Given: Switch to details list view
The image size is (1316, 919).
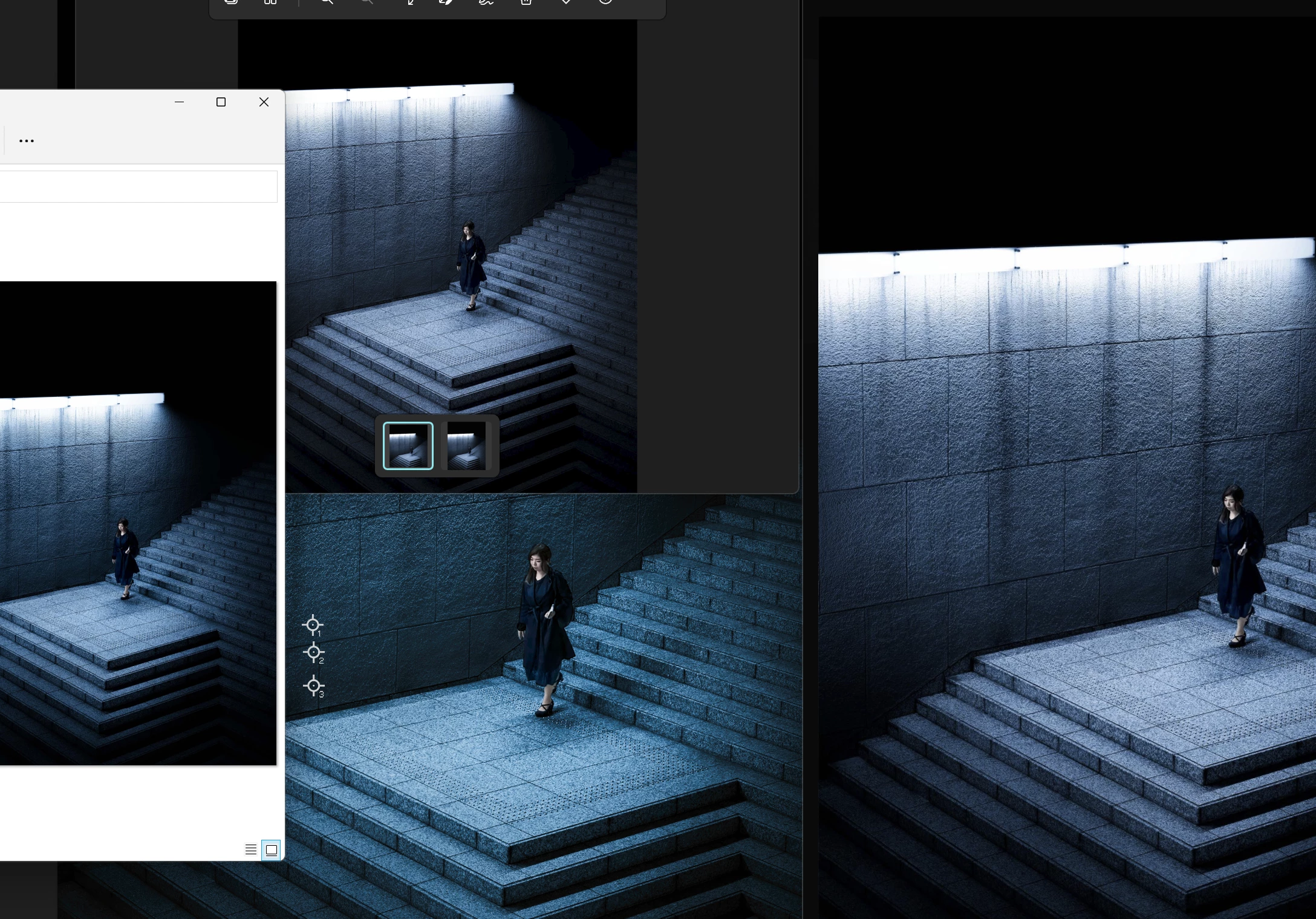Looking at the screenshot, I should click(x=250, y=849).
